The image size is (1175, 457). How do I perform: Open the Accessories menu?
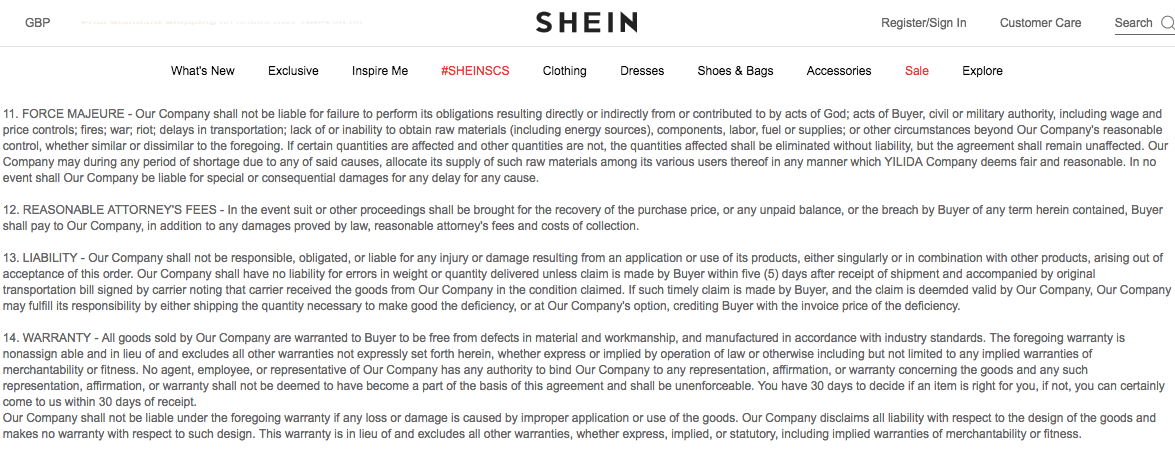coord(839,71)
